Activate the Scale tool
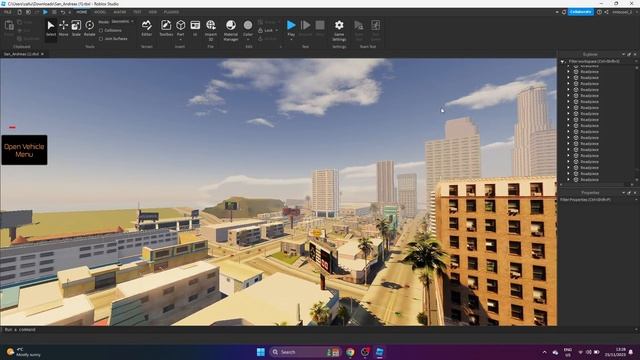Viewport: 640px width, 360px height. point(76,28)
